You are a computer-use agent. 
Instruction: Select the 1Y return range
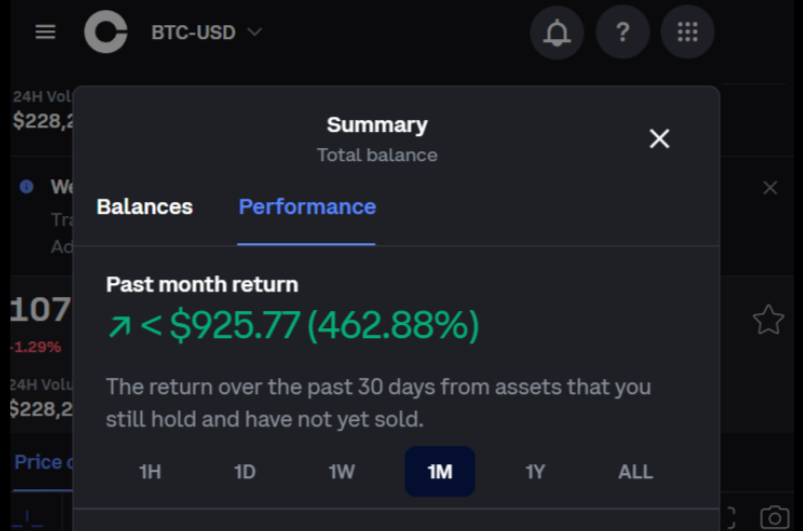535,472
